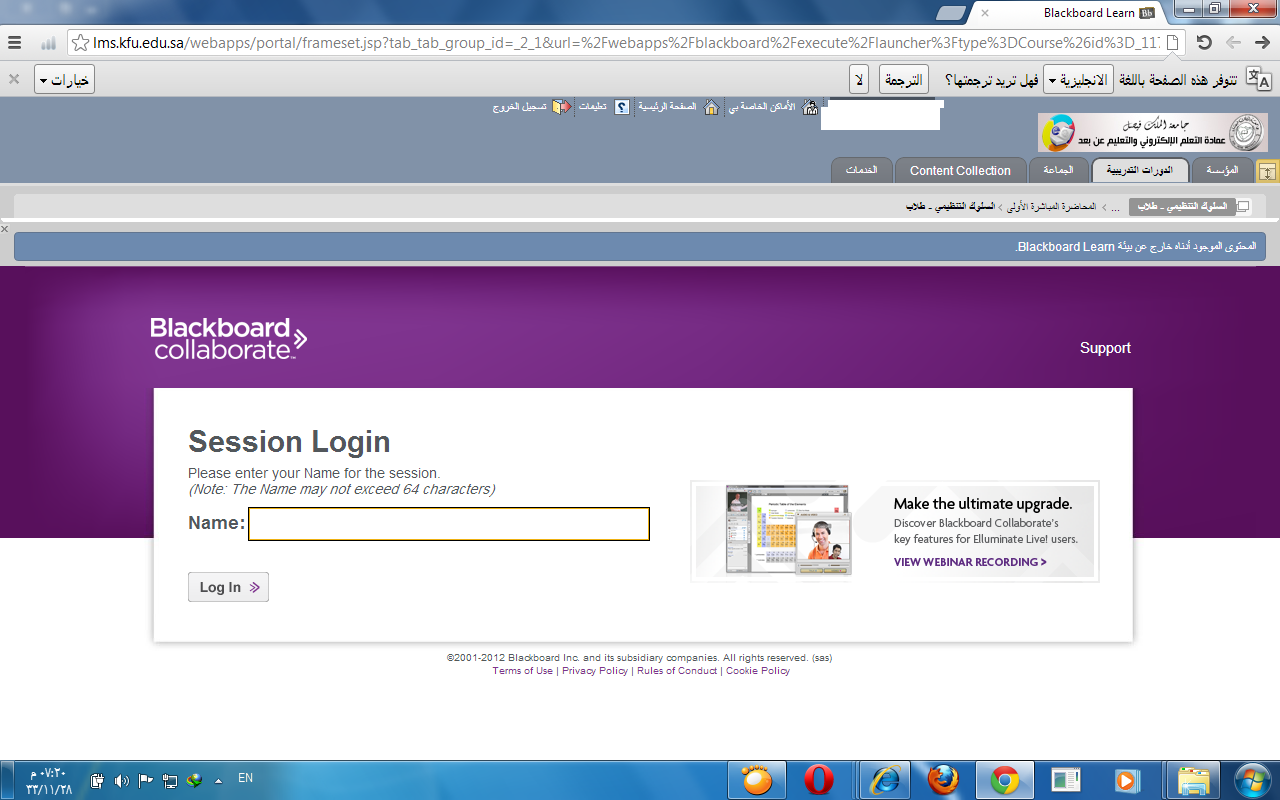Open the Support link
The height and width of the screenshot is (800, 1280).
1105,348
